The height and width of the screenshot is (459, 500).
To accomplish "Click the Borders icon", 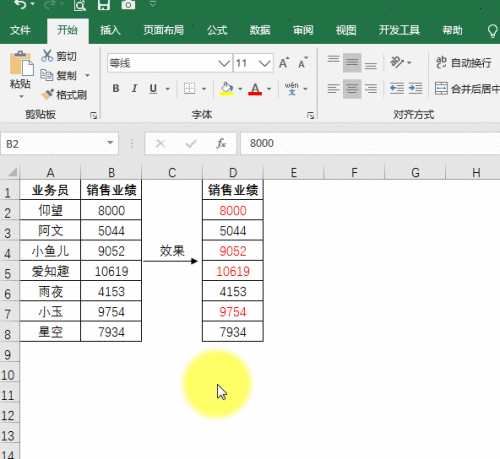I will pos(189,88).
